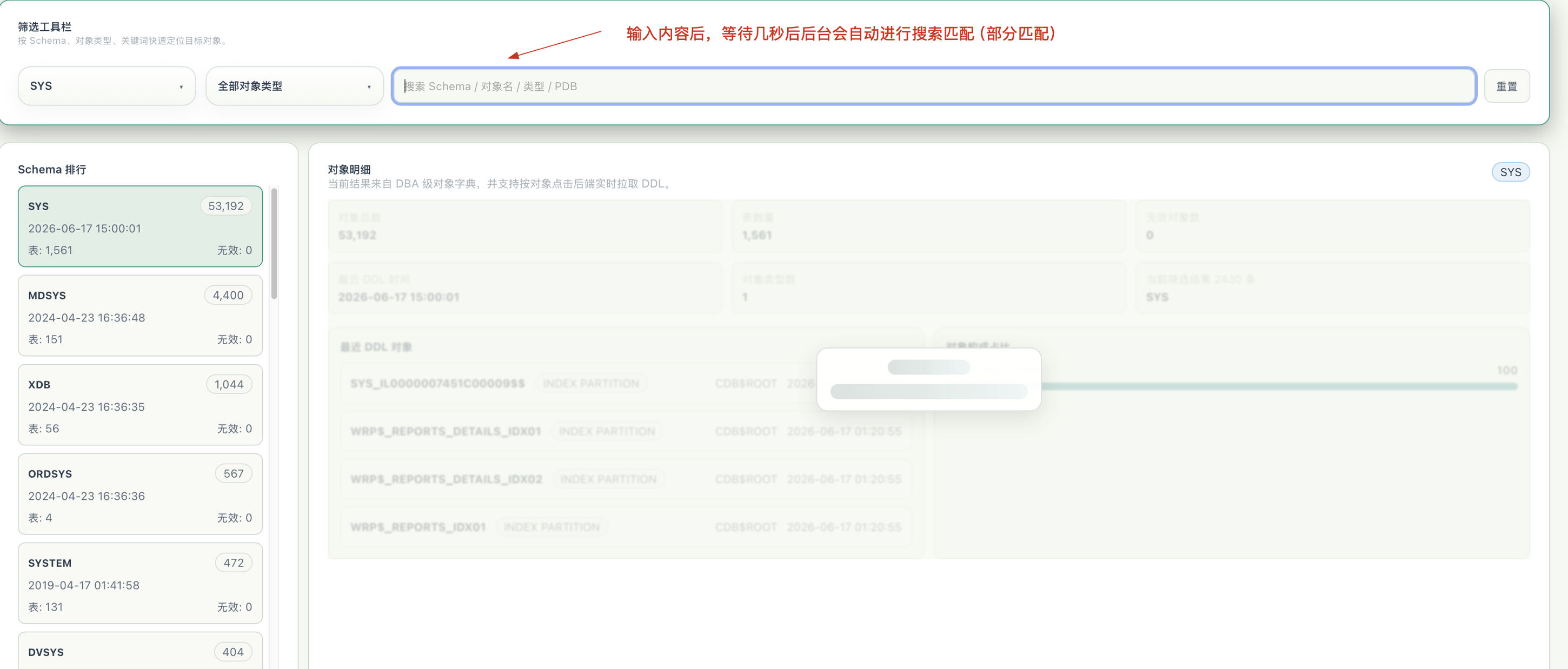Image resolution: width=1568 pixels, height=669 pixels.
Task: Click the SYS badge in 对象明细 header
Action: pos(1510,172)
